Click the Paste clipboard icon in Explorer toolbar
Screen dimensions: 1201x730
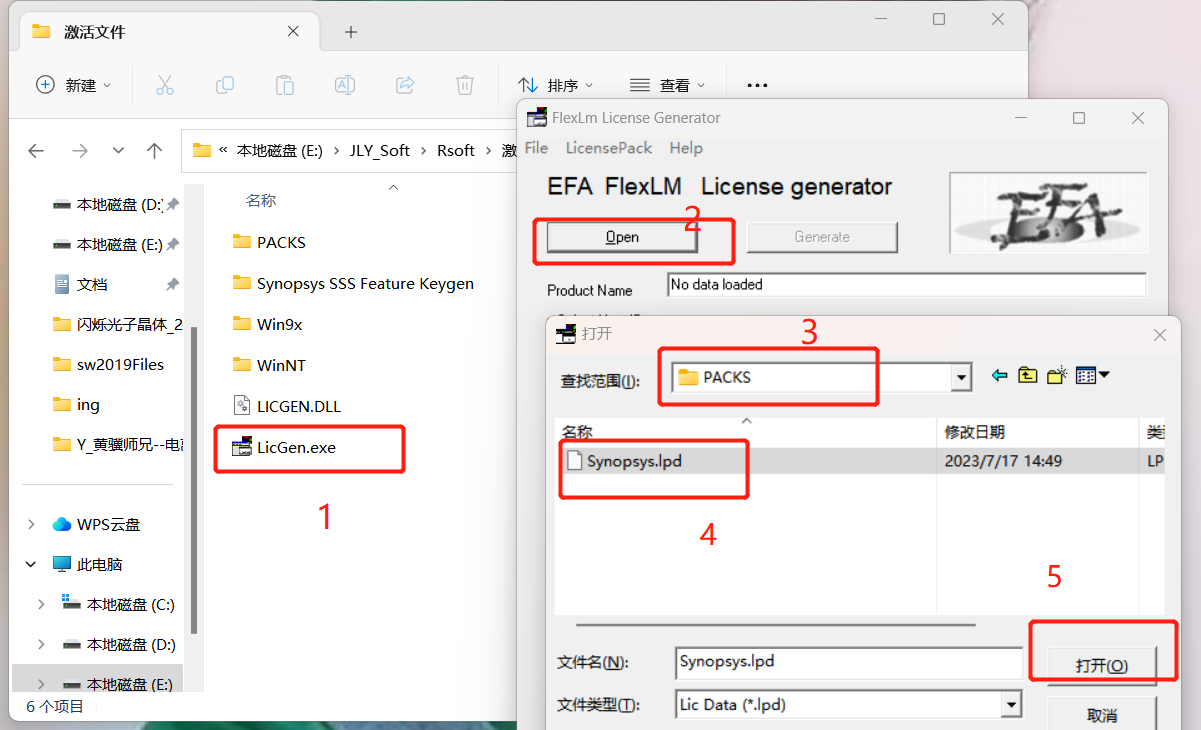(x=285, y=86)
